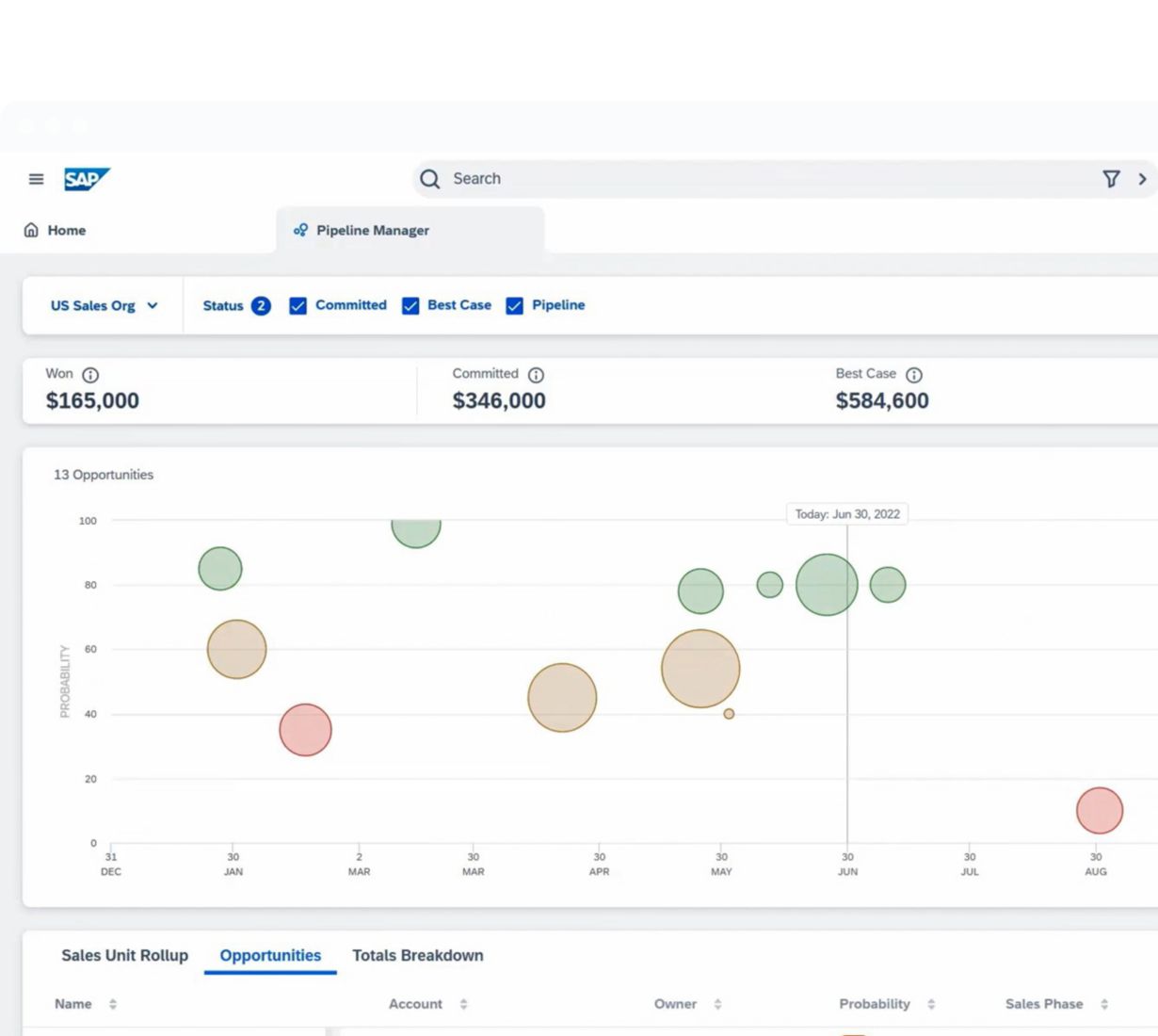Expand search bar with right chevron
Screen dimensions: 1158x1036
(x=1142, y=179)
